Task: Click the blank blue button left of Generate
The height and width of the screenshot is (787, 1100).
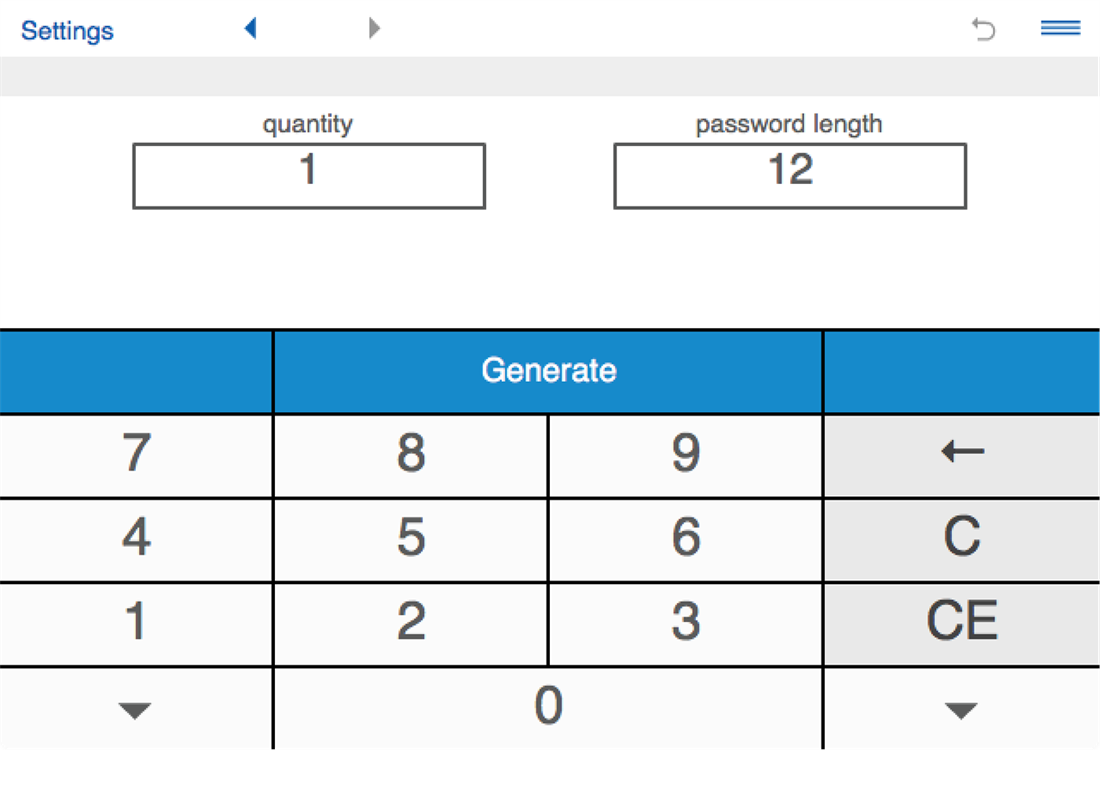Action: tap(136, 372)
